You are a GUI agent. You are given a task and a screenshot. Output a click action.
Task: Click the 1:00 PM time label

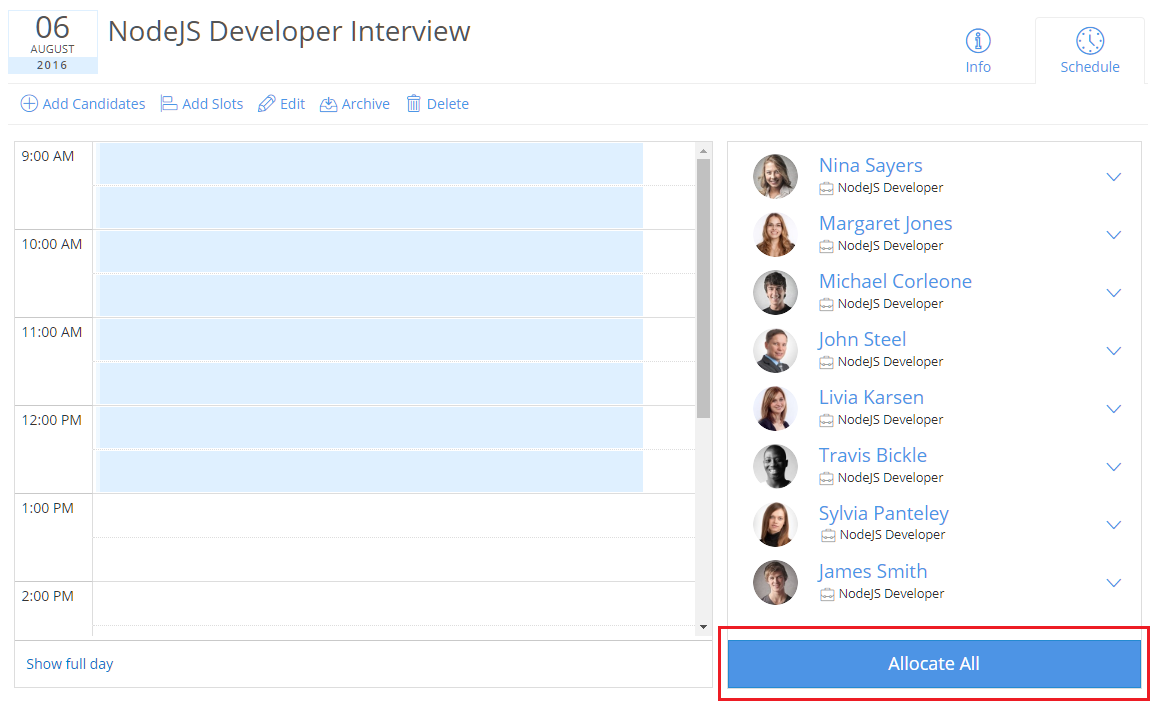click(x=47, y=508)
